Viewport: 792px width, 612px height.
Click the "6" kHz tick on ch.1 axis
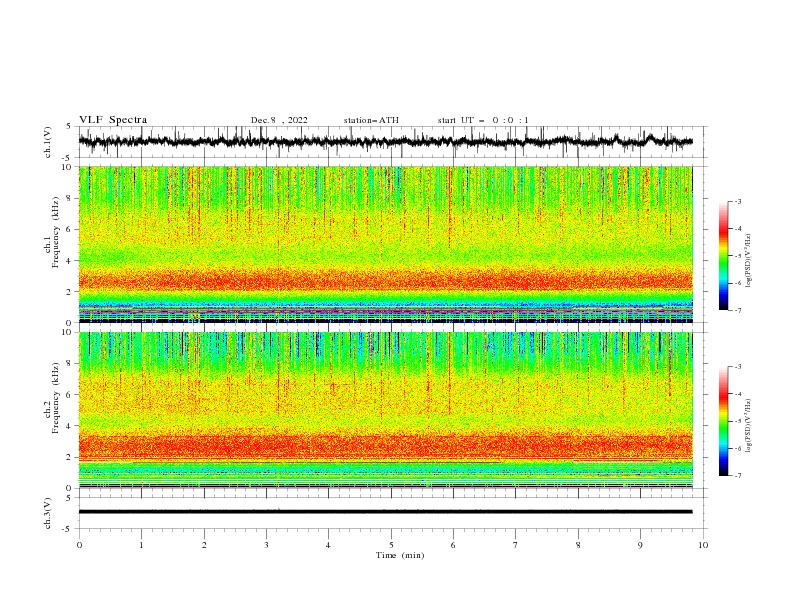70,230
